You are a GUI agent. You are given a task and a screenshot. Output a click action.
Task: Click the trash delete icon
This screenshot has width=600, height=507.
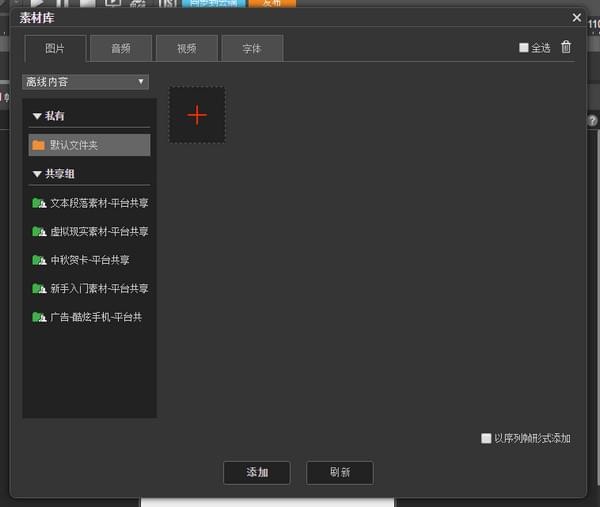click(566, 47)
